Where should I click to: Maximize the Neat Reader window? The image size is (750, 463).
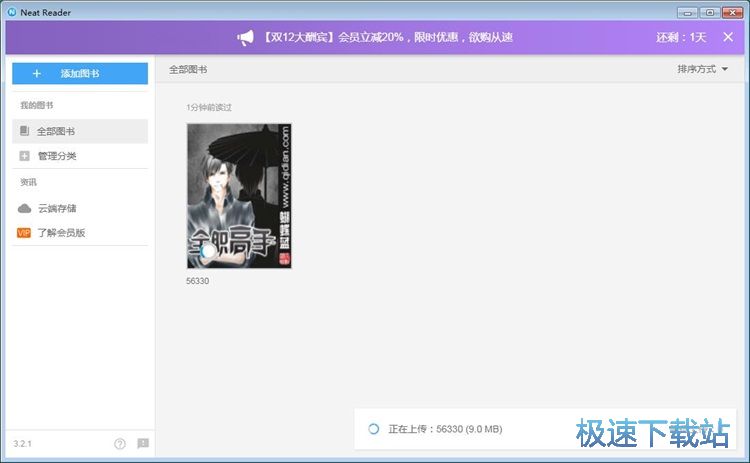(x=710, y=13)
